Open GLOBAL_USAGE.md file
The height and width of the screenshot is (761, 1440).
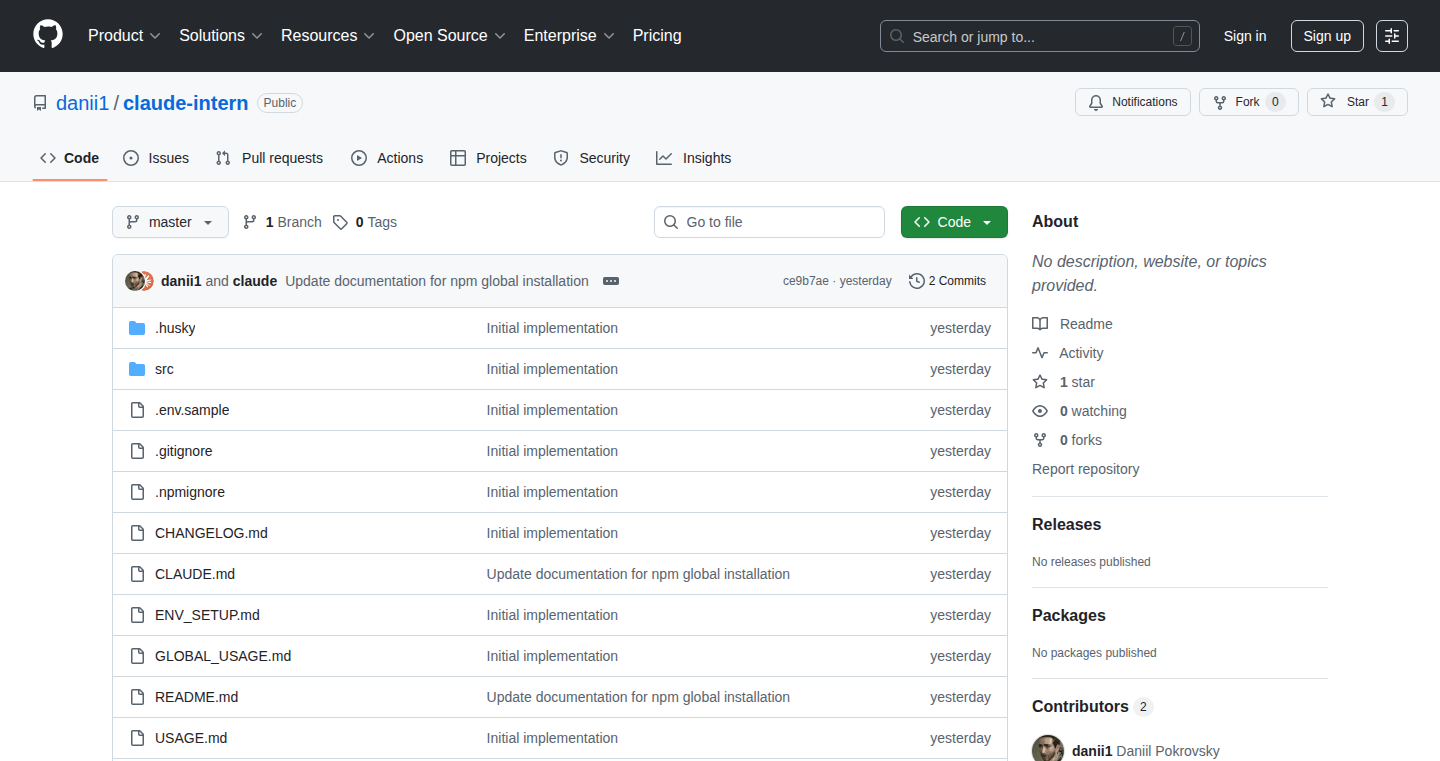coord(223,656)
